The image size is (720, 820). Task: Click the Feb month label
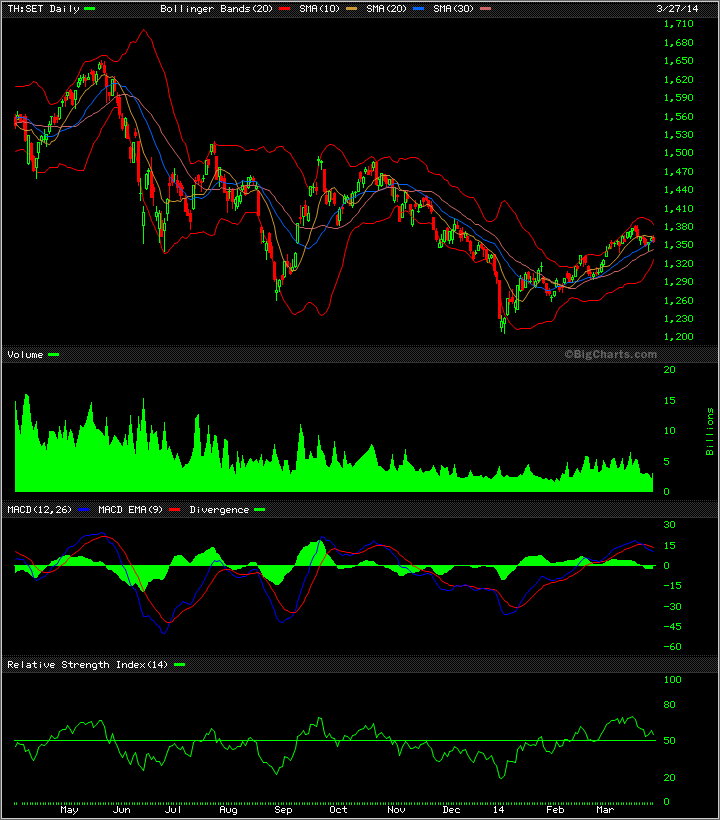point(555,810)
